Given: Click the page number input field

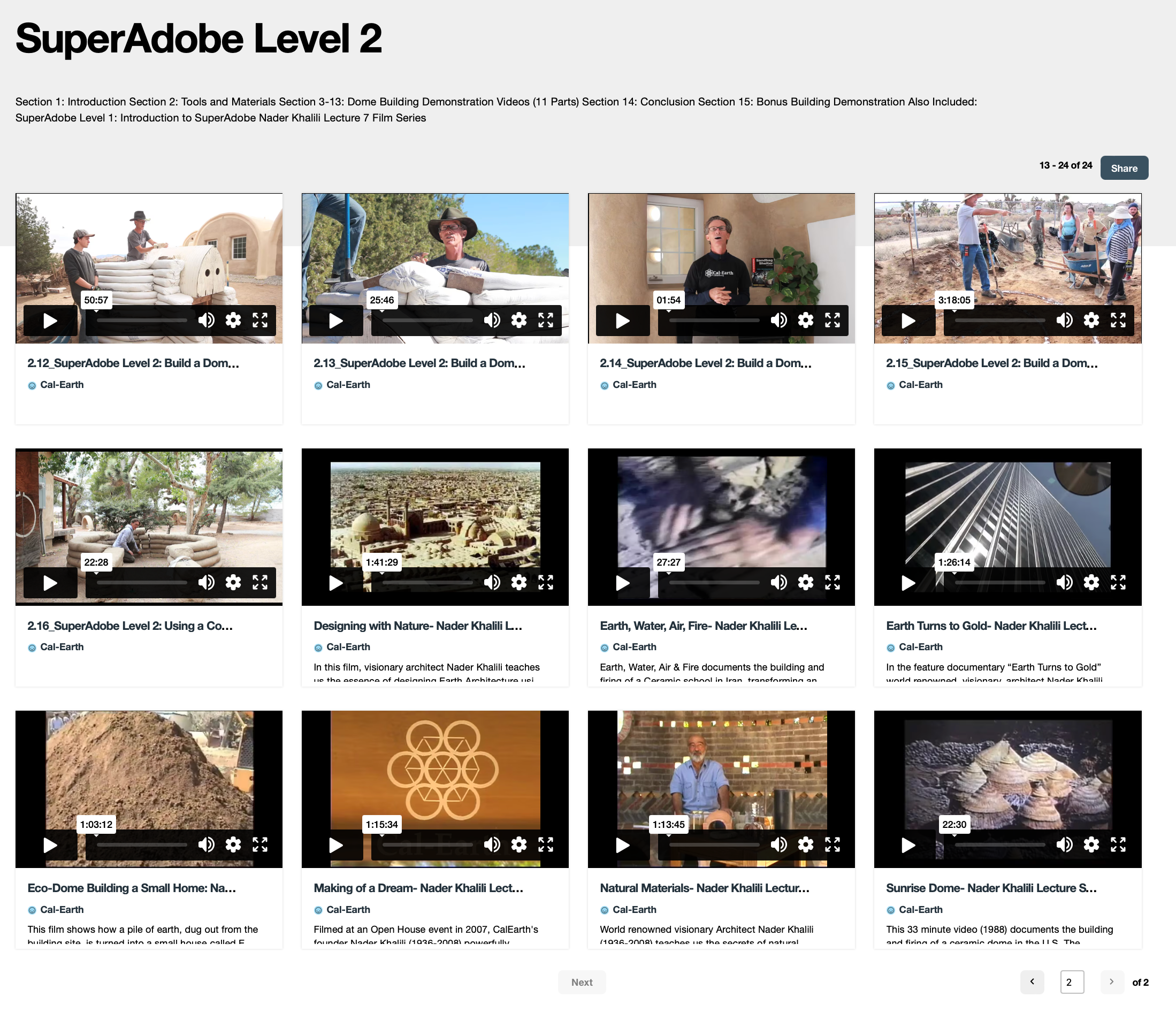Looking at the screenshot, I should click(x=1071, y=982).
